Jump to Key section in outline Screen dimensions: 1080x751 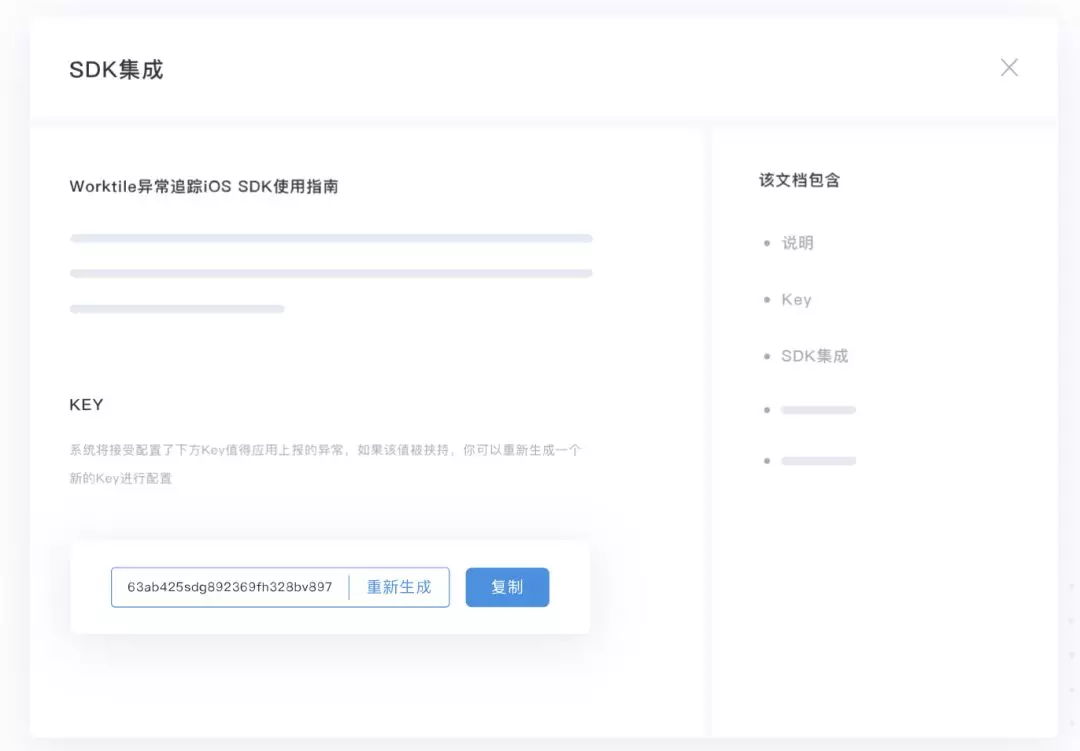click(x=796, y=300)
